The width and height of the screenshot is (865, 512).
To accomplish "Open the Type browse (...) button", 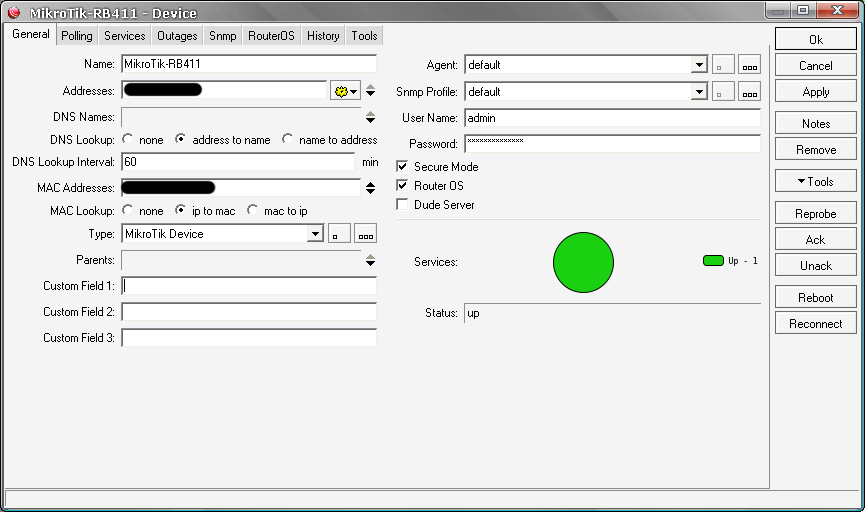I will (366, 233).
